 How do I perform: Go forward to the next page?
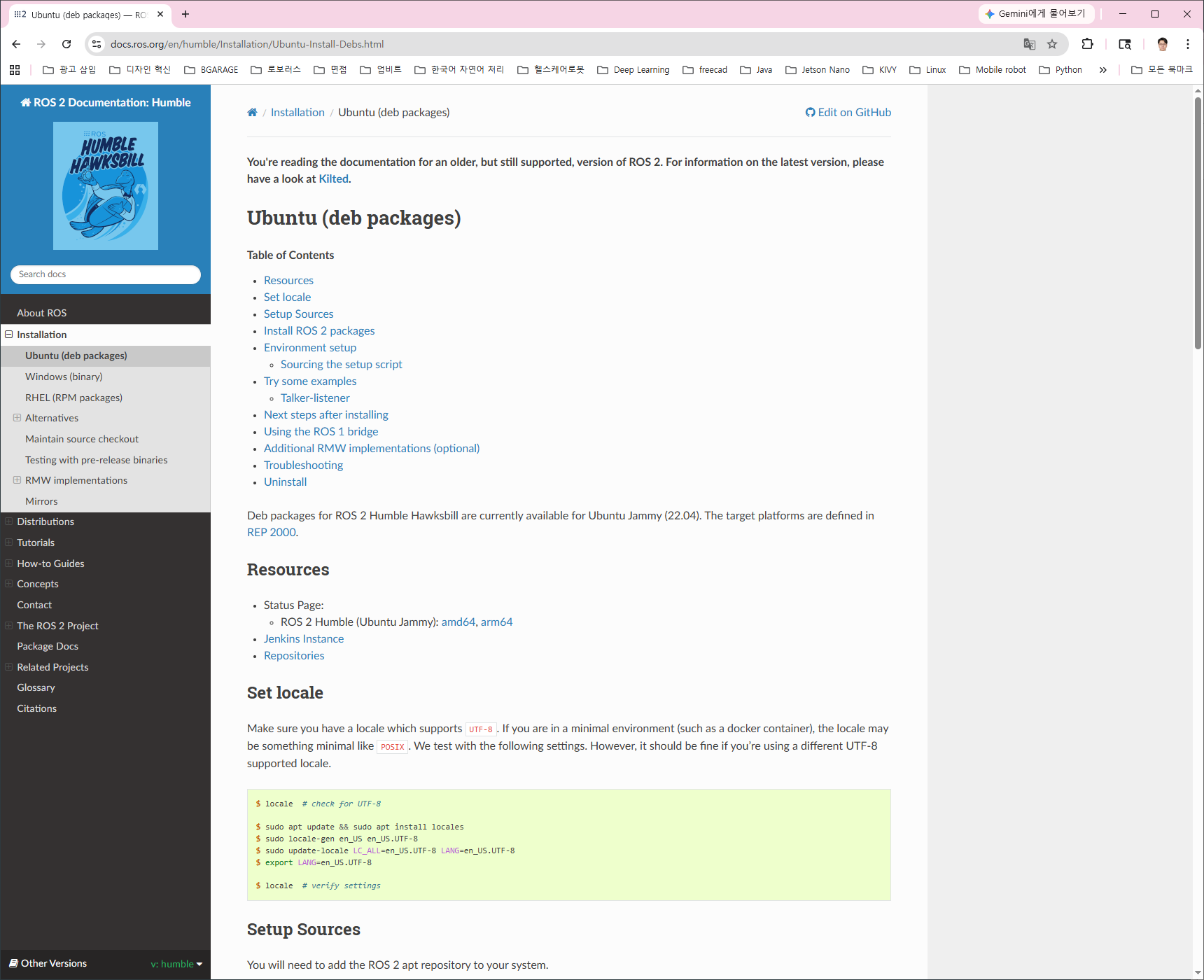41,44
